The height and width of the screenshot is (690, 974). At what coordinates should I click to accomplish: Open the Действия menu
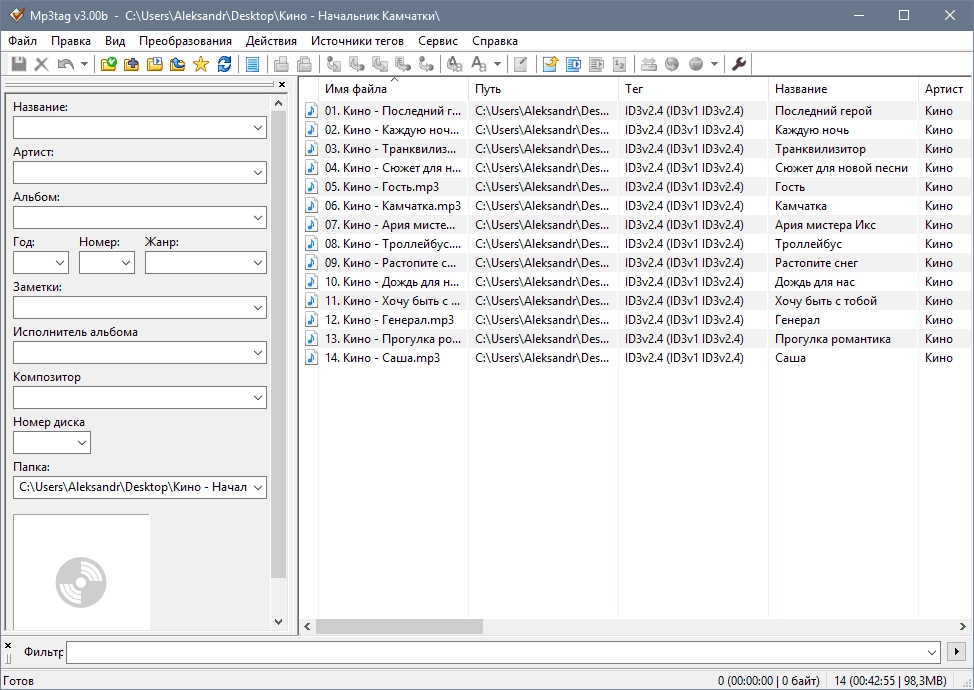[271, 41]
